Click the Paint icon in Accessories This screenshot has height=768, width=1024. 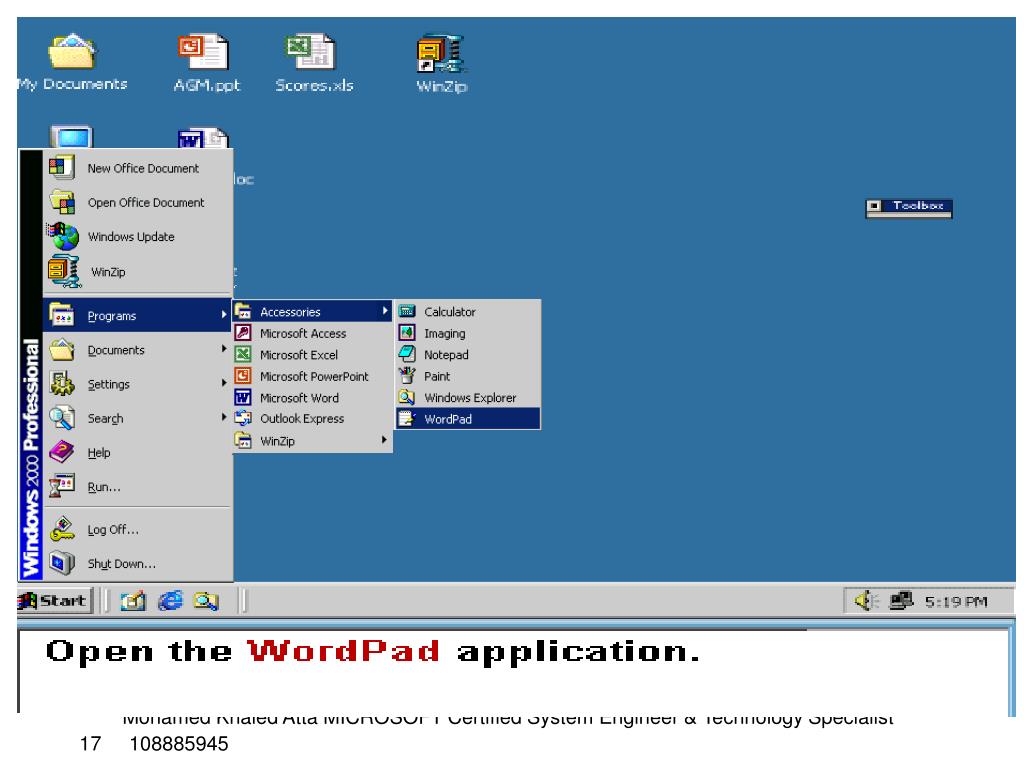[407, 376]
